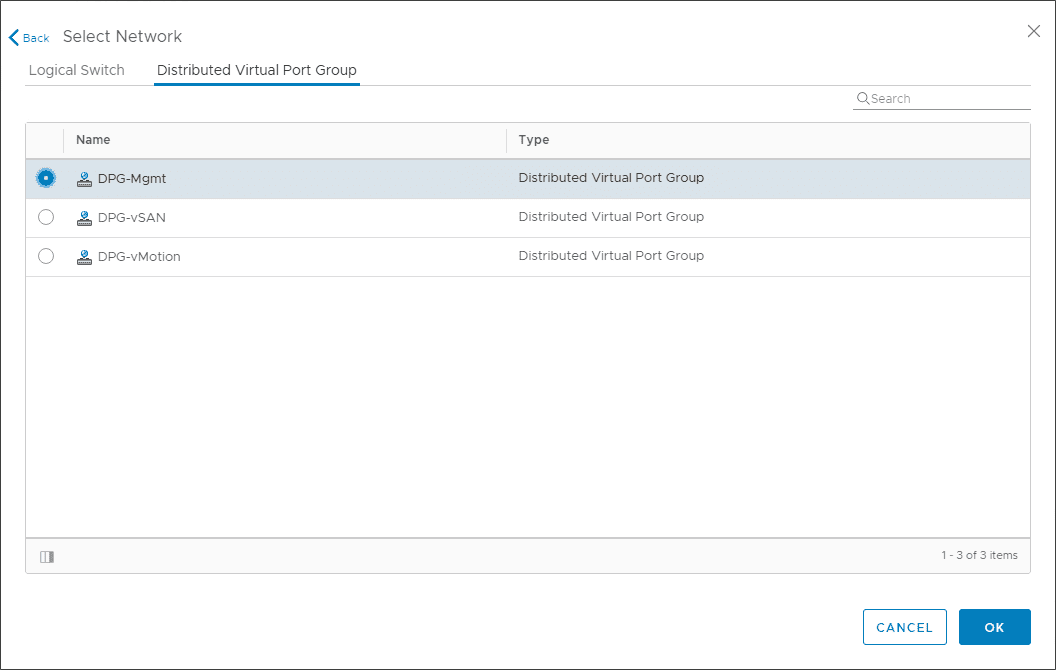1056x670 pixels.
Task: Select the DPG-vSAN radio button
Action: (x=45, y=217)
